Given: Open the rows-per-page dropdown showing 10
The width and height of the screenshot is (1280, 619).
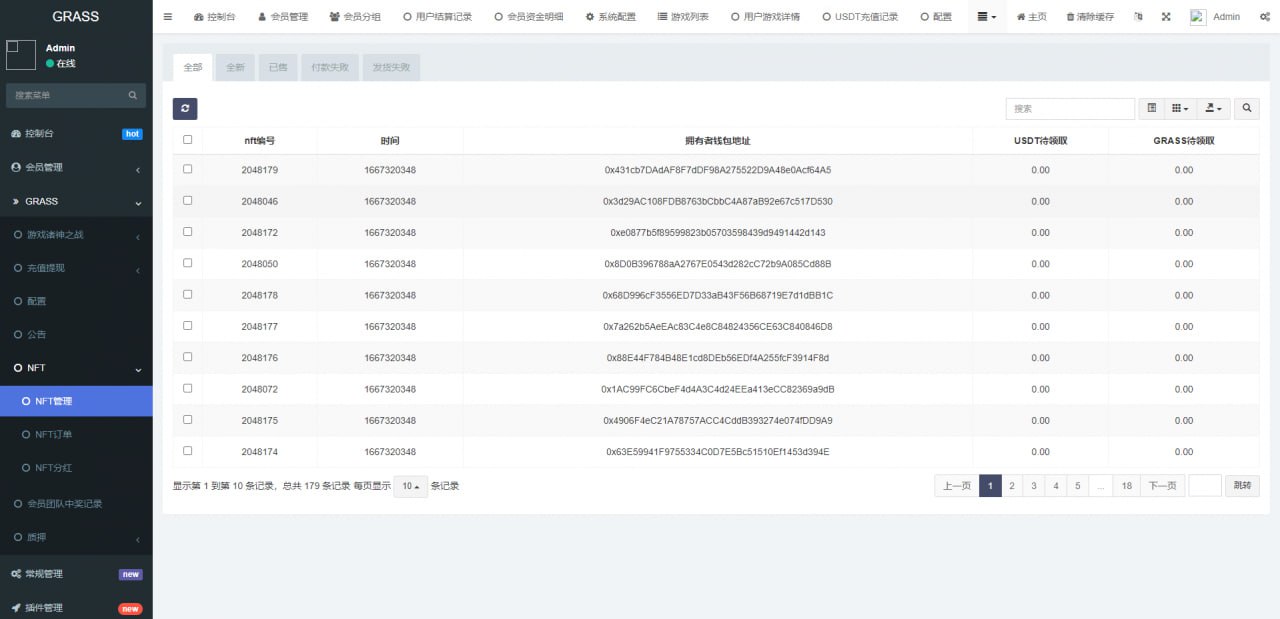Looking at the screenshot, I should [410, 486].
